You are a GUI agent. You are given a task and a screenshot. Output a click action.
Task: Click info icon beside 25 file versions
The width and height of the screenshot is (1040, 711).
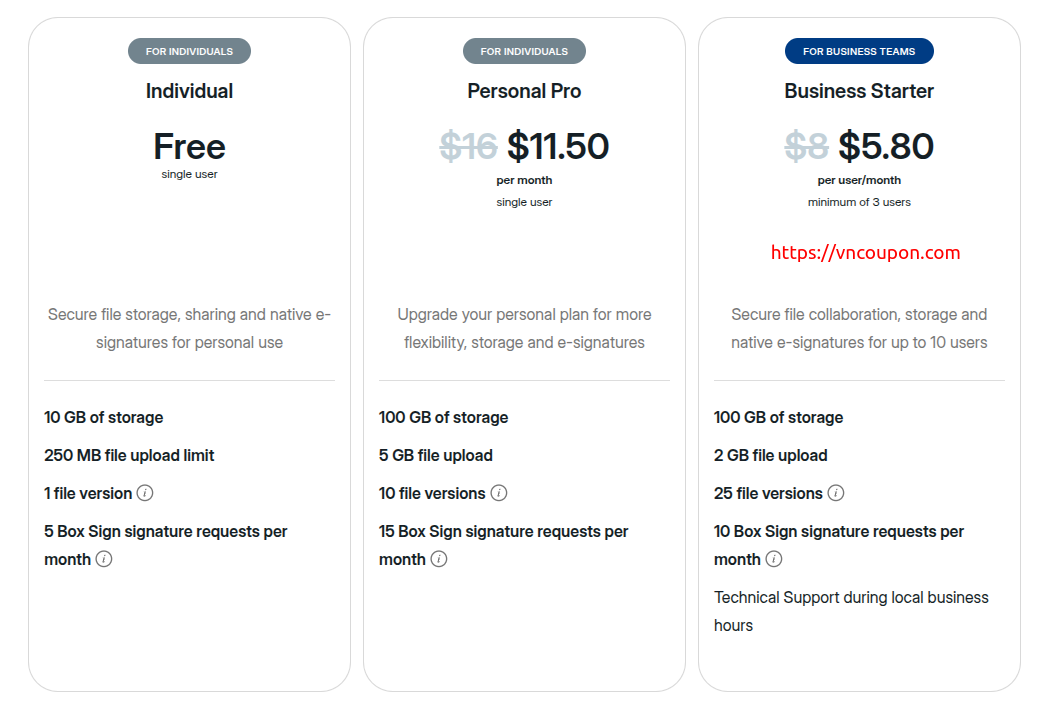[x=836, y=493]
